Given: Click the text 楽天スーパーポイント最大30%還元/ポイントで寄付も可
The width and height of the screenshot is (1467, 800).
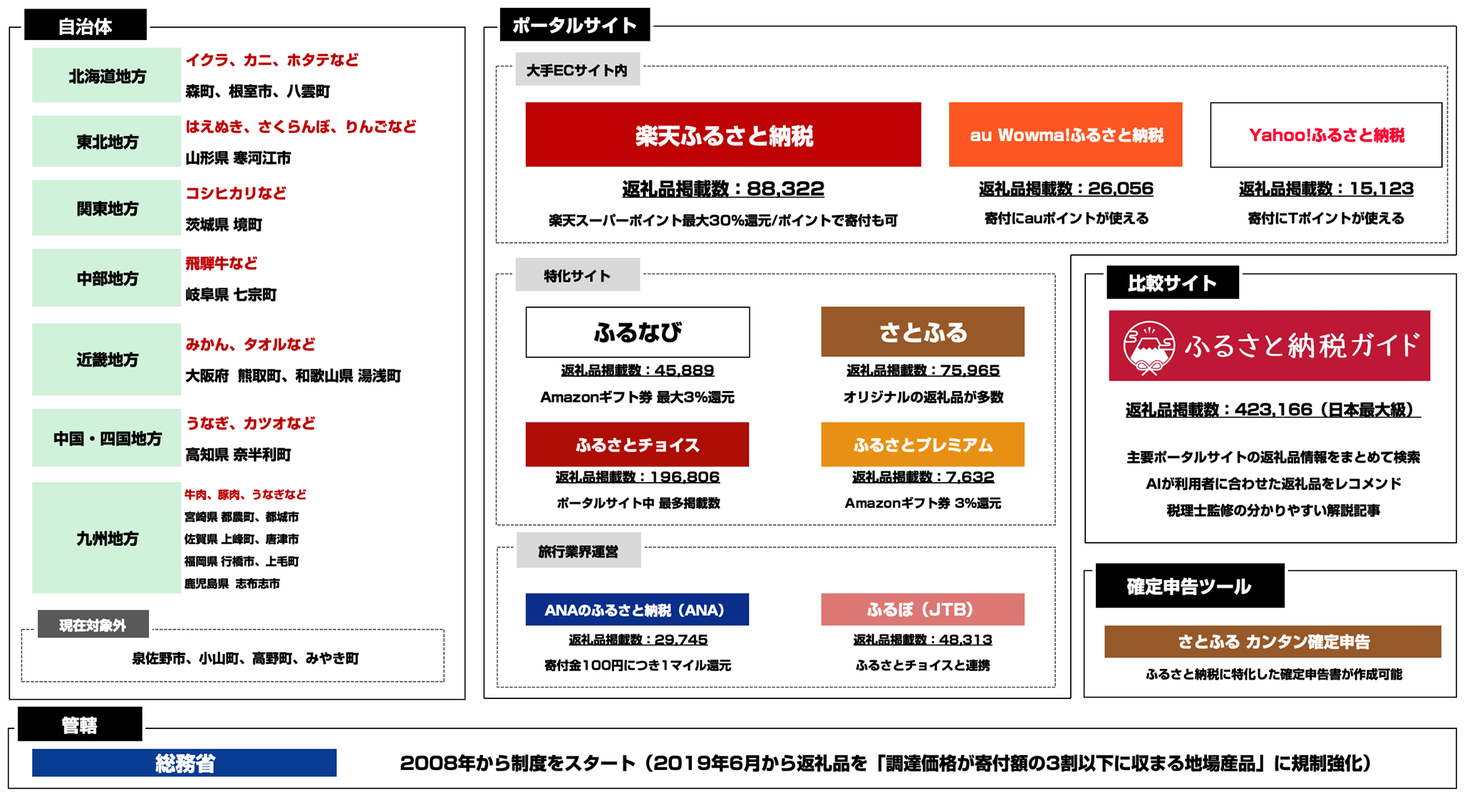Looking at the screenshot, I should [x=723, y=220].
